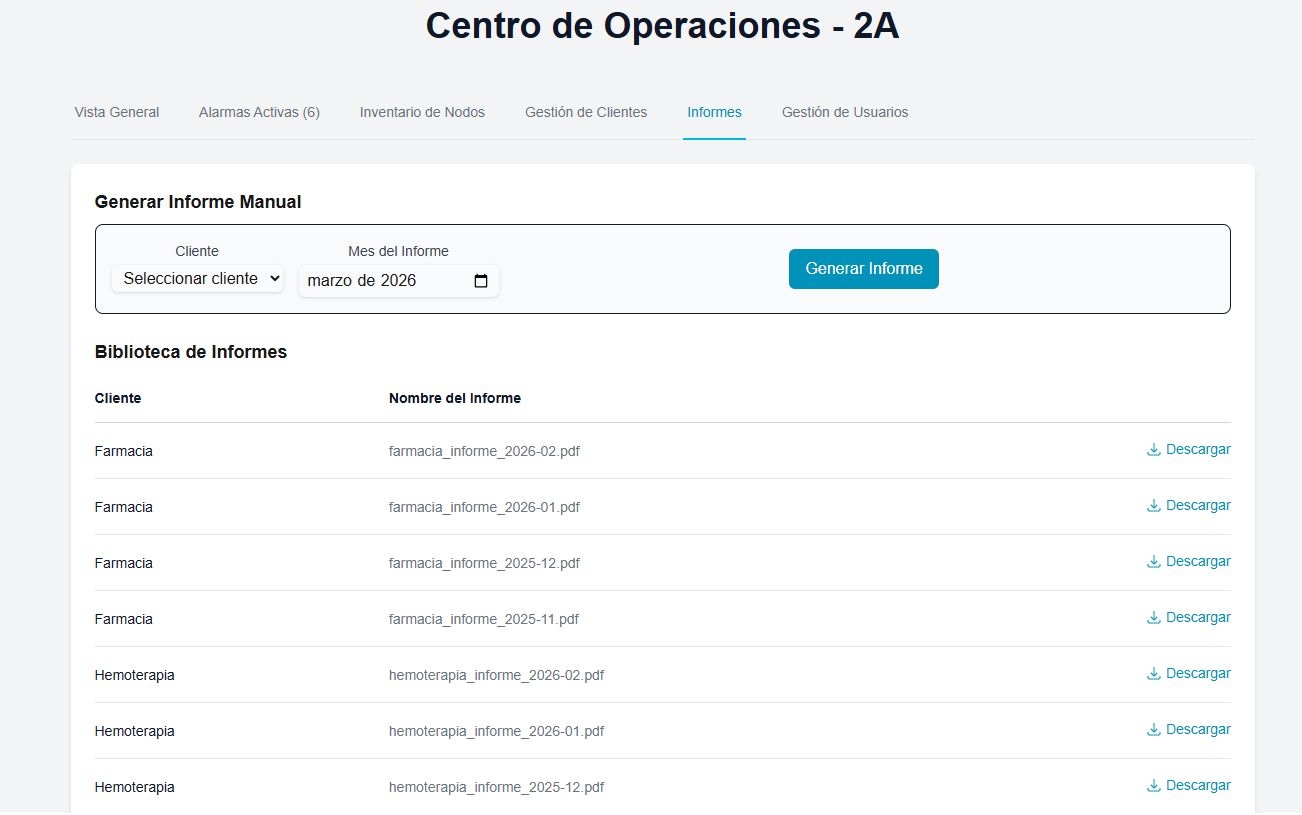Click Farmacia cell in the 2026-02 report row
This screenshot has width=1302, height=815.
124,452
